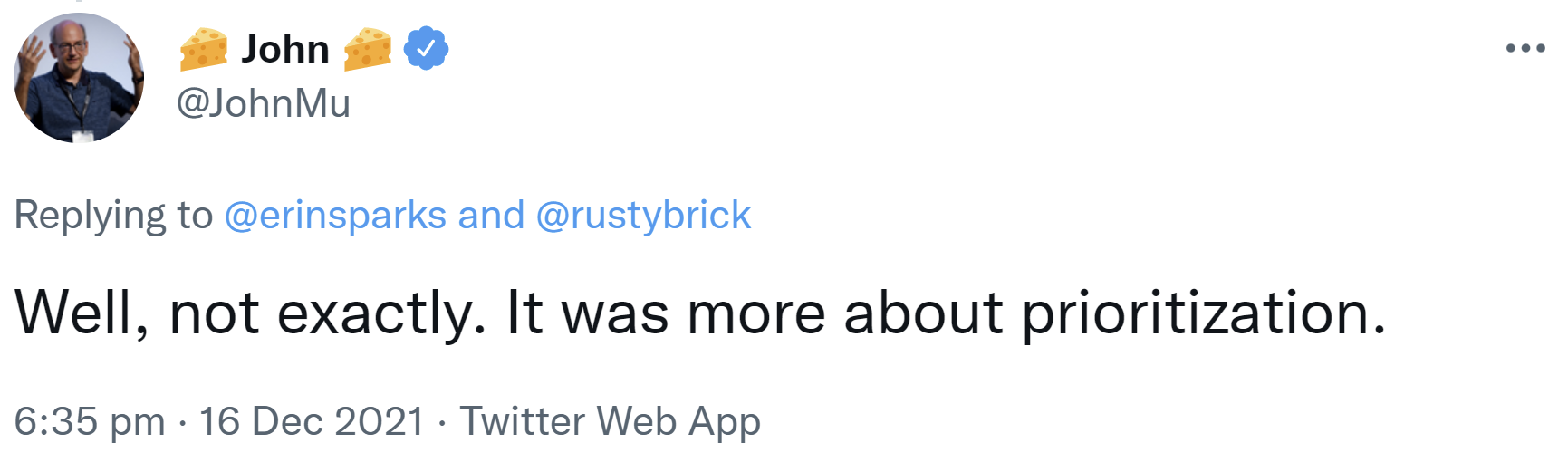
Task: Open the Twitter Web App source link
Action: click(x=610, y=421)
